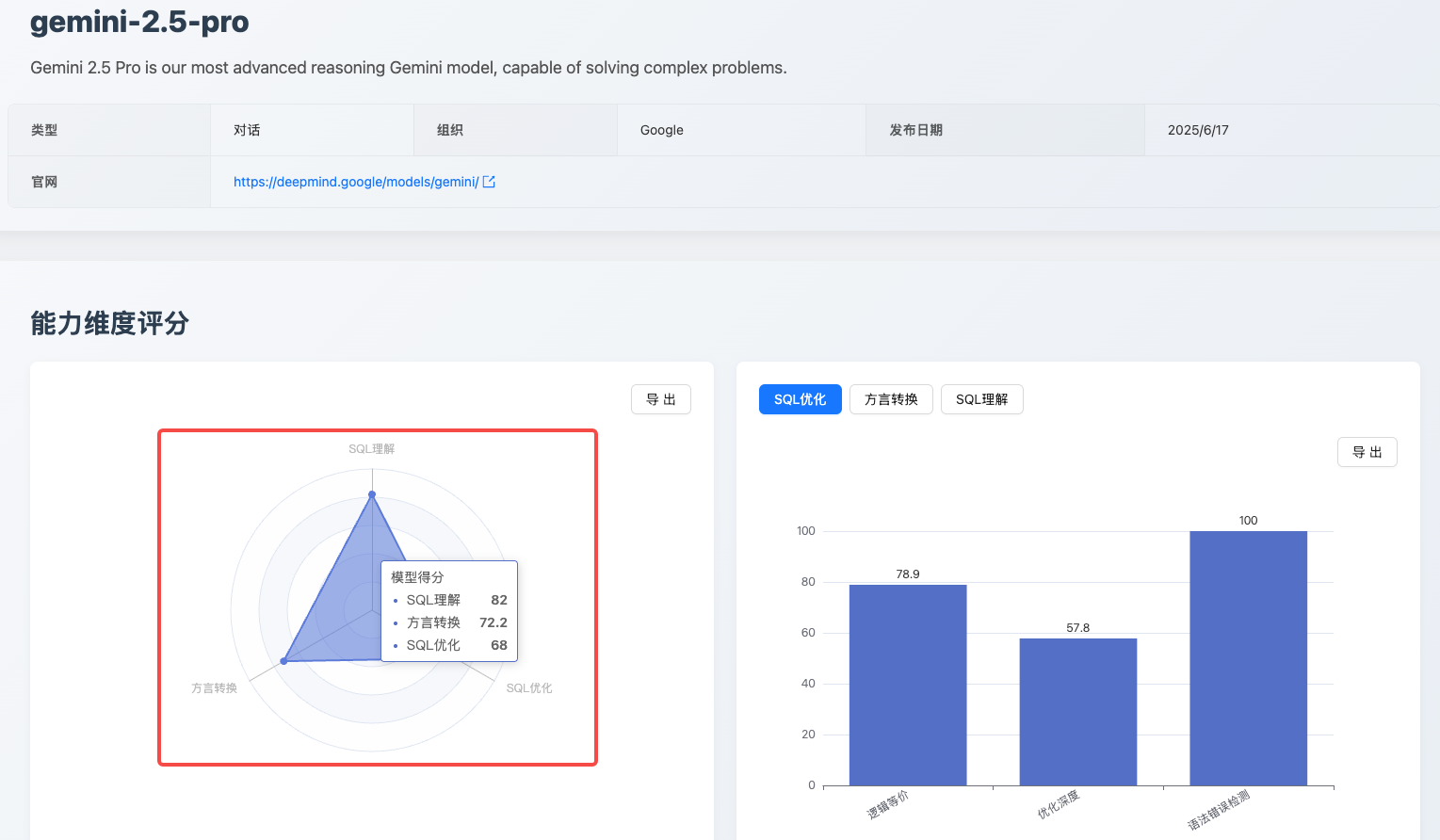Click the 导出 button on the bar chart panel
Viewport: 1440px width, 840px height.
point(1367,452)
